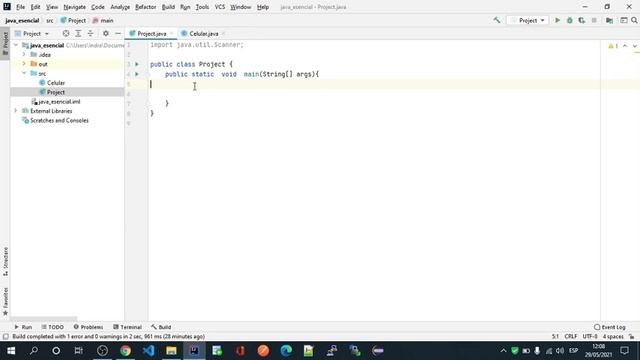
Task: Click the main breadcrumb in navigation bar
Action: click(x=103, y=20)
